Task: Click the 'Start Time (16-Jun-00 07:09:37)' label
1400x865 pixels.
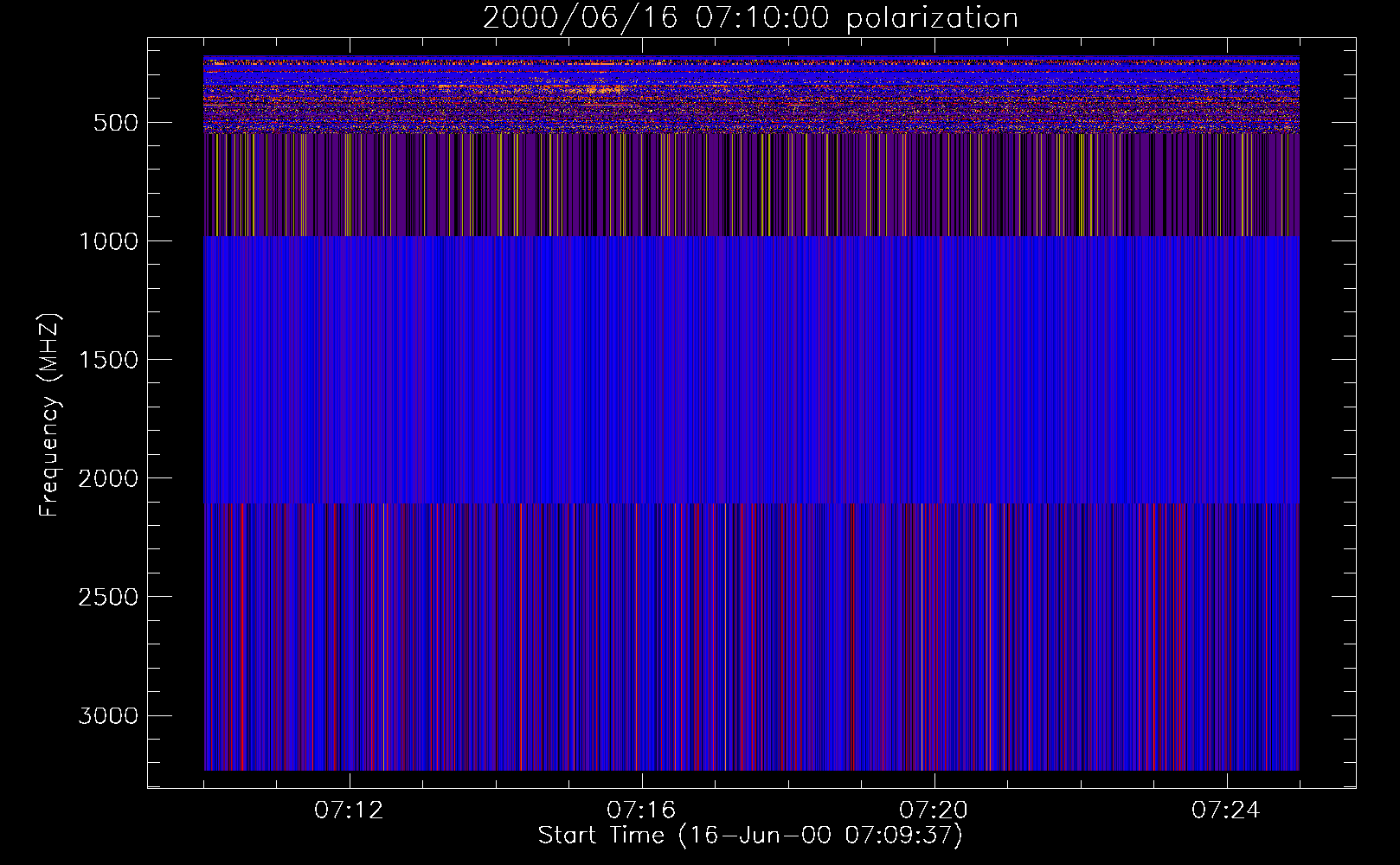Action: coord(750,836)
